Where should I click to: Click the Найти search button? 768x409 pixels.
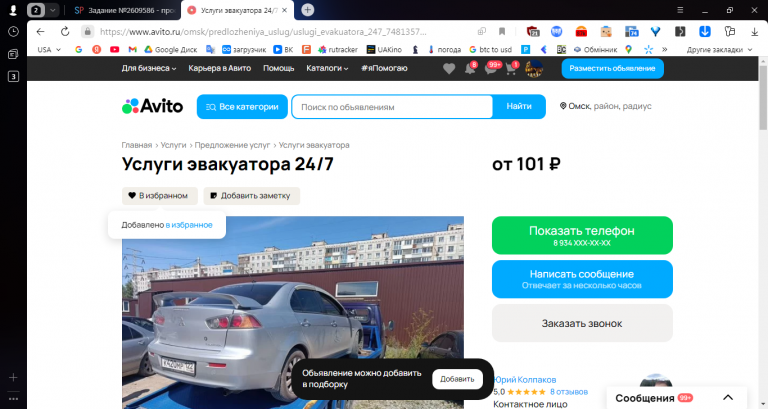[x=519, y=106]
